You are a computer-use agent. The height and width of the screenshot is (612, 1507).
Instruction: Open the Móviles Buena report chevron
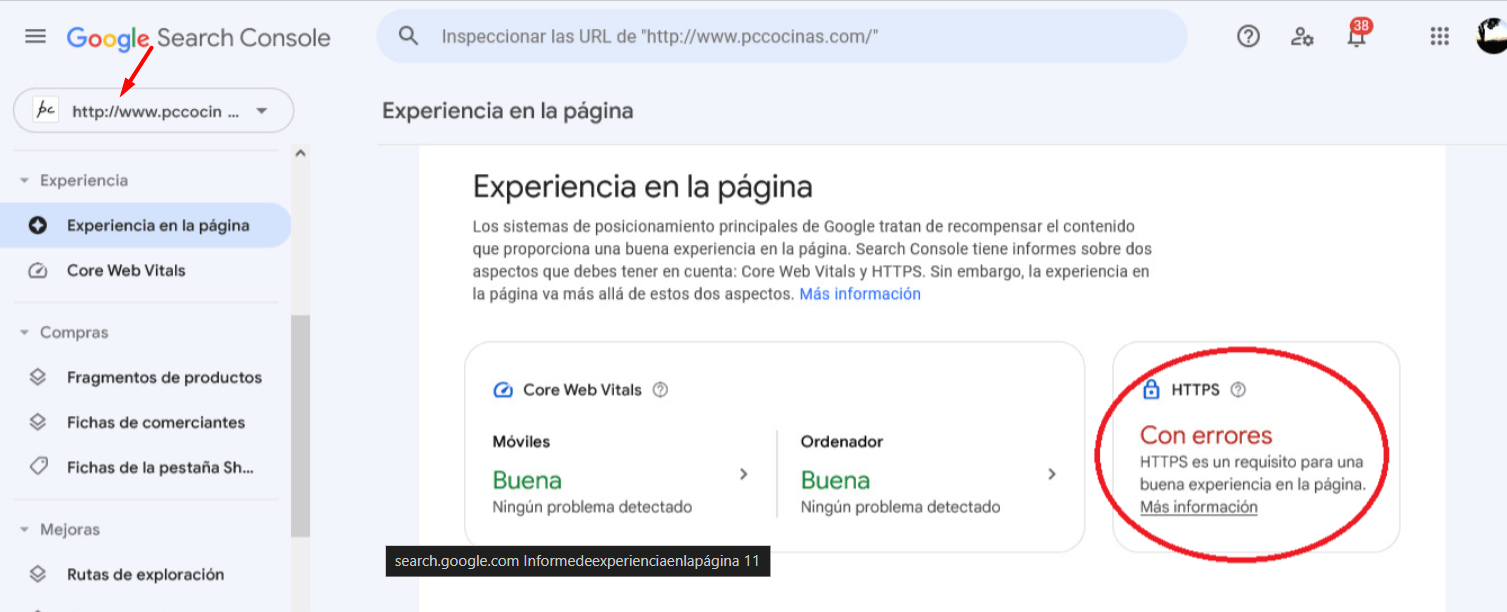[743, 474]
